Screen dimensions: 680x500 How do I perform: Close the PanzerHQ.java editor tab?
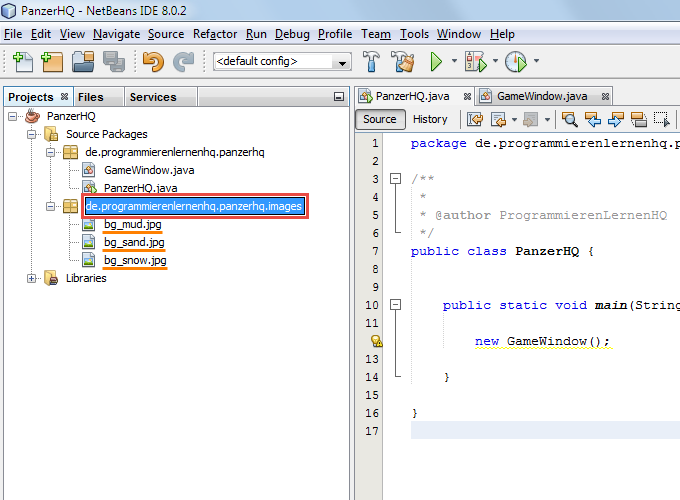(x=467, y=96)
